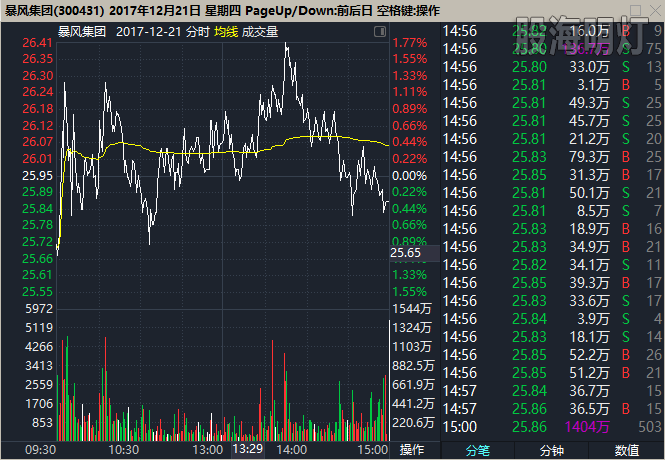
Task: Select the 14:57 tick row with 36.7万
Action: click(x=552, y=391)
